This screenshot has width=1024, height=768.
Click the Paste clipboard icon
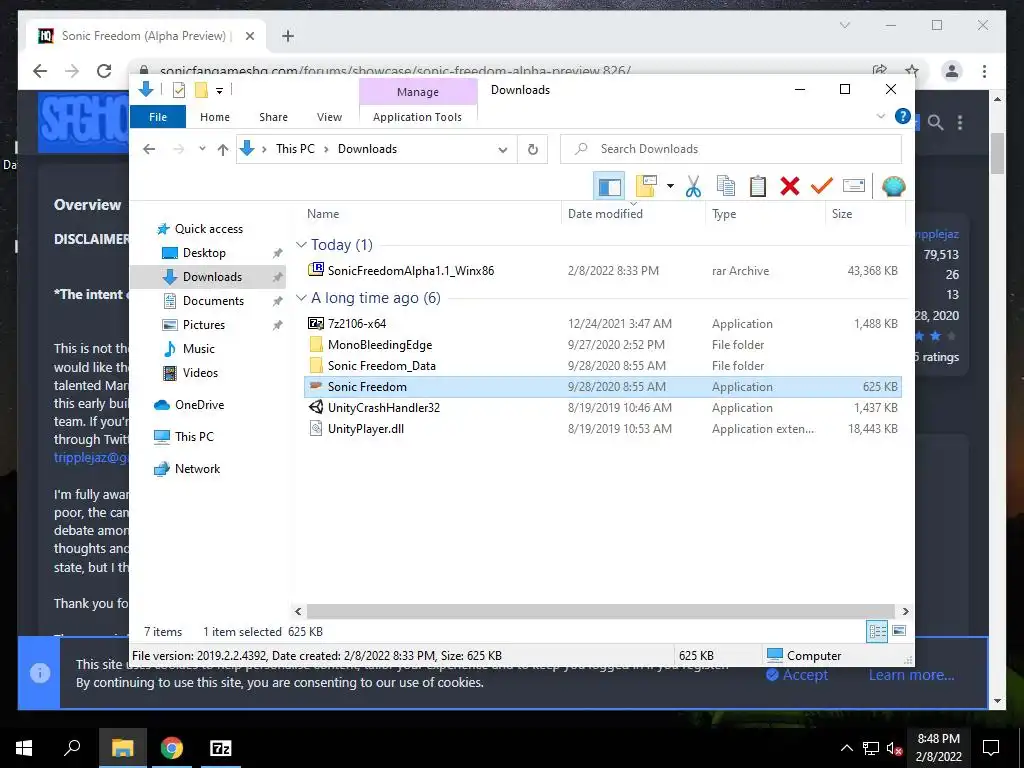[x=758, y=187]
